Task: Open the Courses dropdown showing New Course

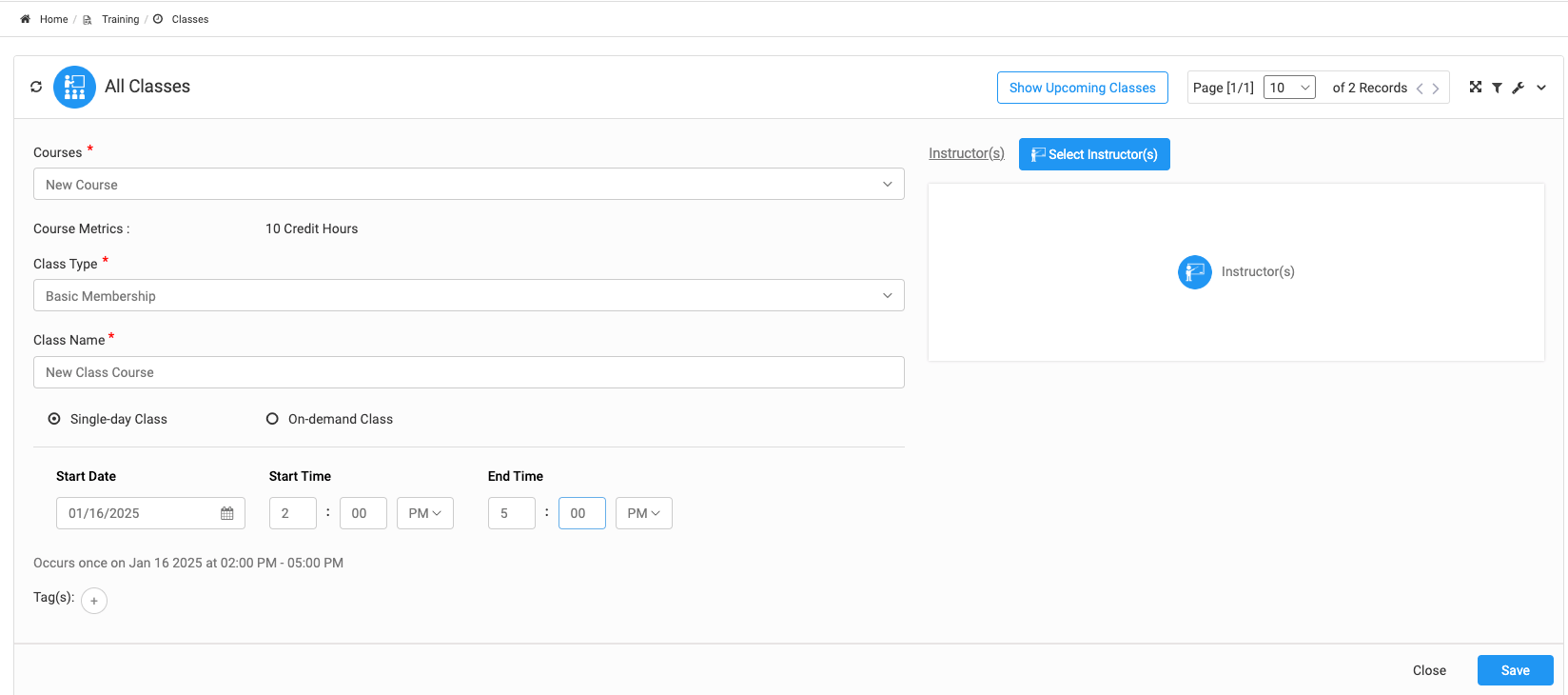Action: tap(469, 184)
